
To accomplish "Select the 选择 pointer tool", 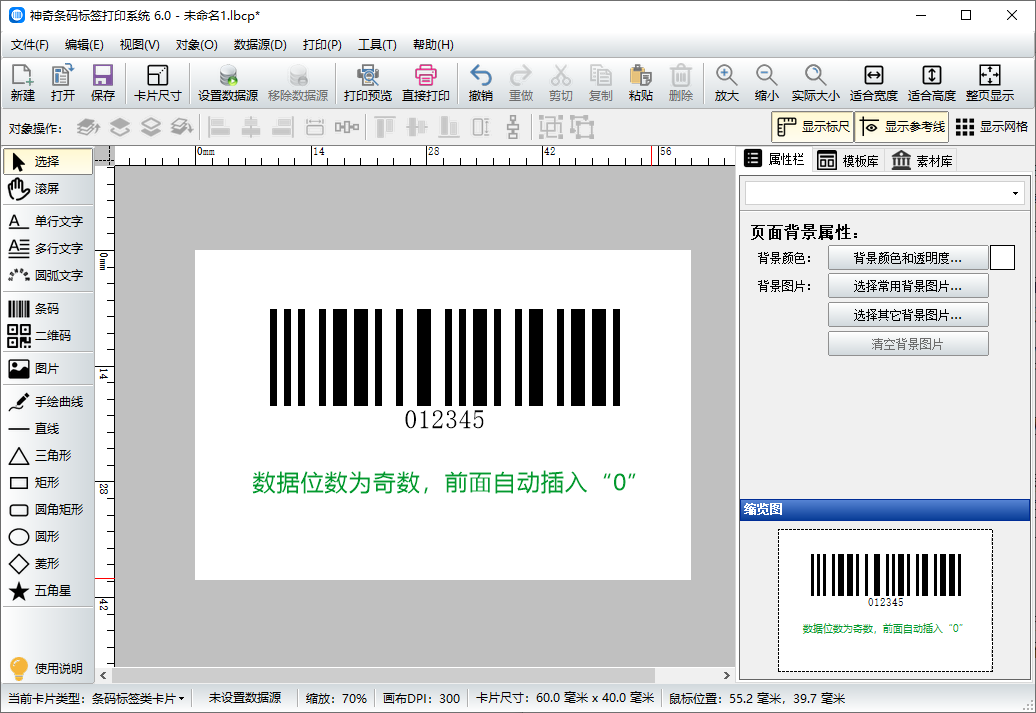I will pyautogui.click(x=48, y=161).
